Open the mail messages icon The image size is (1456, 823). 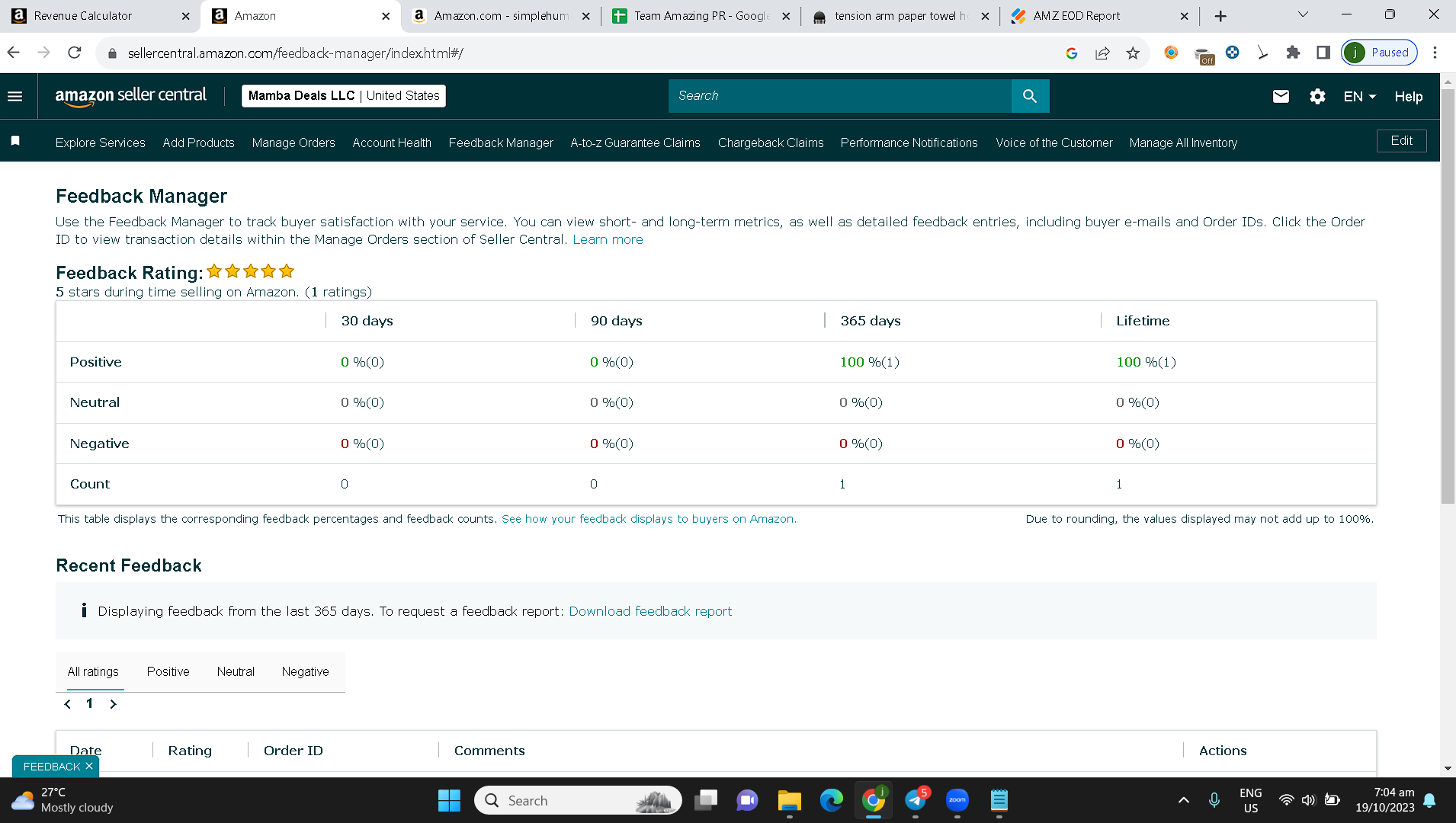point(1281,96)
